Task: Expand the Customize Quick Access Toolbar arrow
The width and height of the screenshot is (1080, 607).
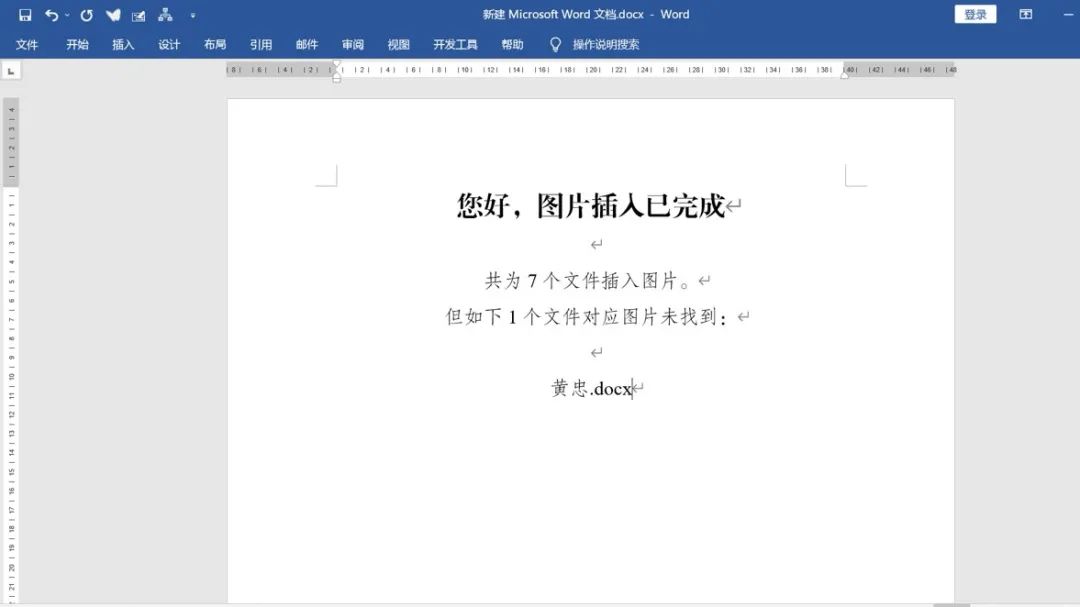Action: (192, 16)
